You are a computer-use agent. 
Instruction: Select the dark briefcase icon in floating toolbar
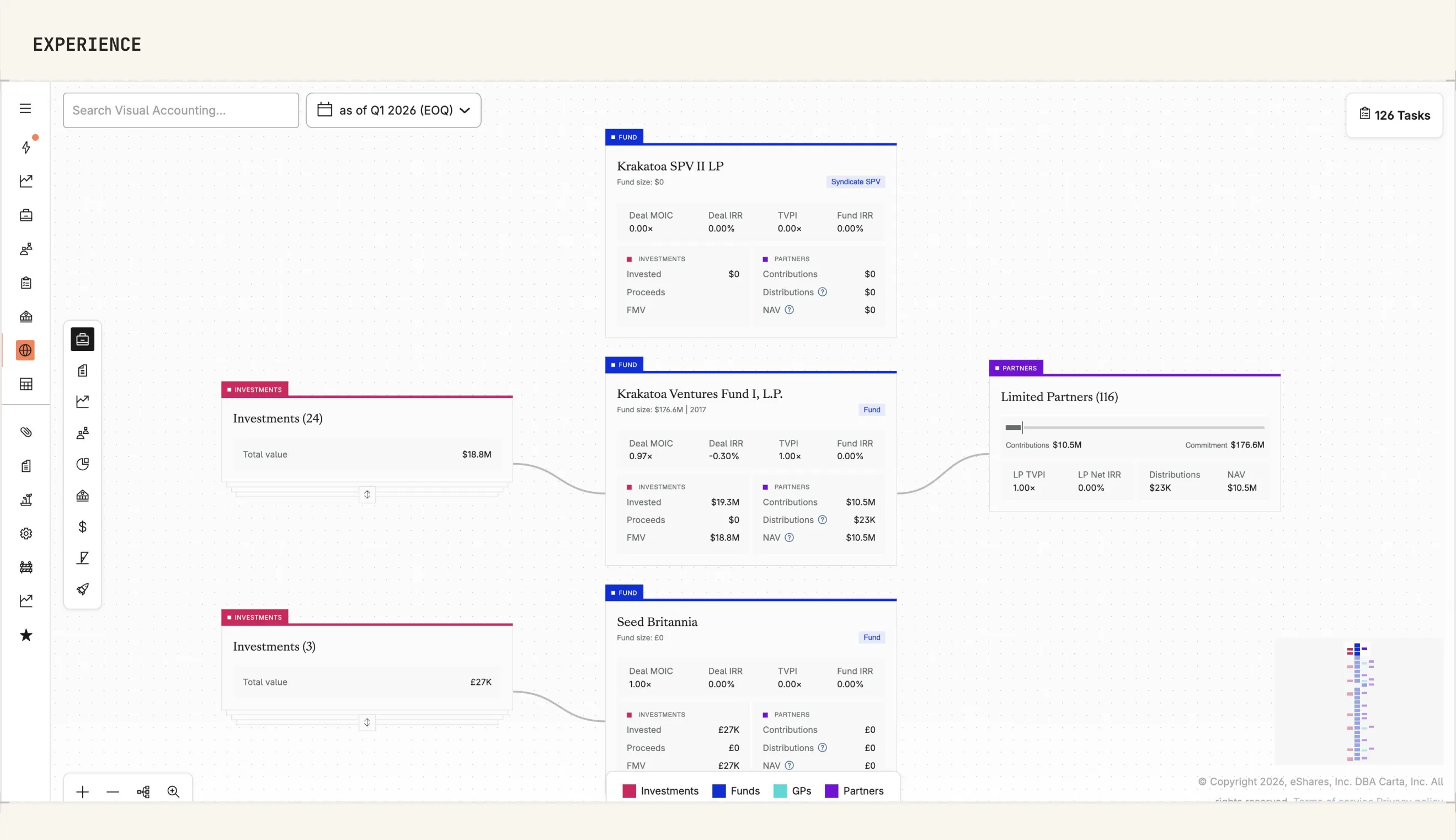[82, 339]
